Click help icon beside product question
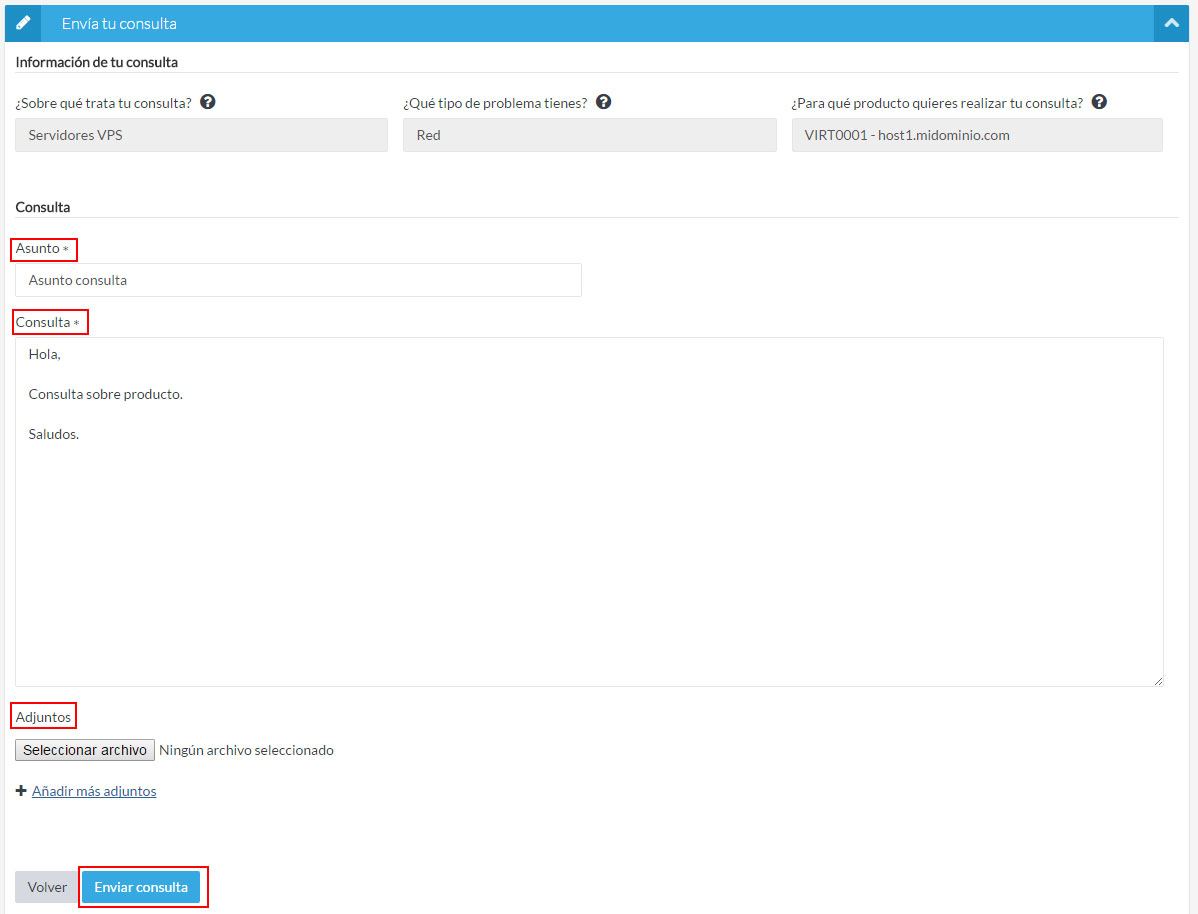Viewport: 1198px width, 914px height. [1099, 102]
